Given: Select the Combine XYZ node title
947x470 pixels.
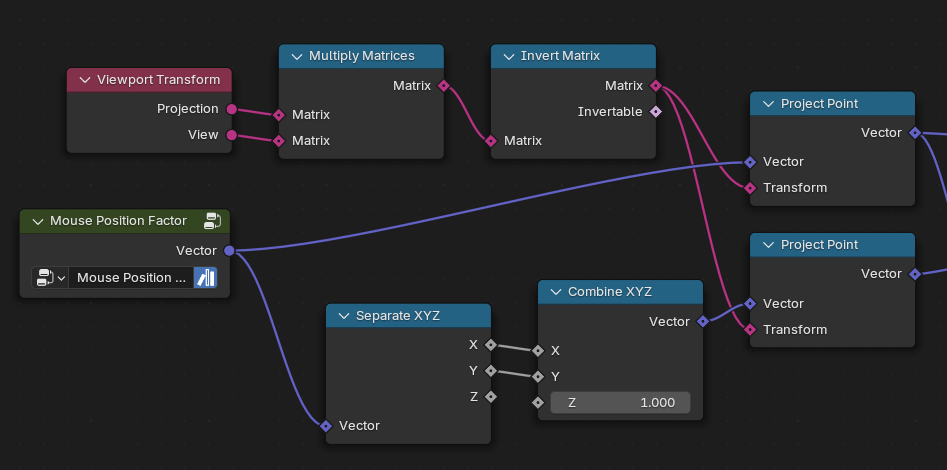Looking at the screenshot, I should coord(610,292).
